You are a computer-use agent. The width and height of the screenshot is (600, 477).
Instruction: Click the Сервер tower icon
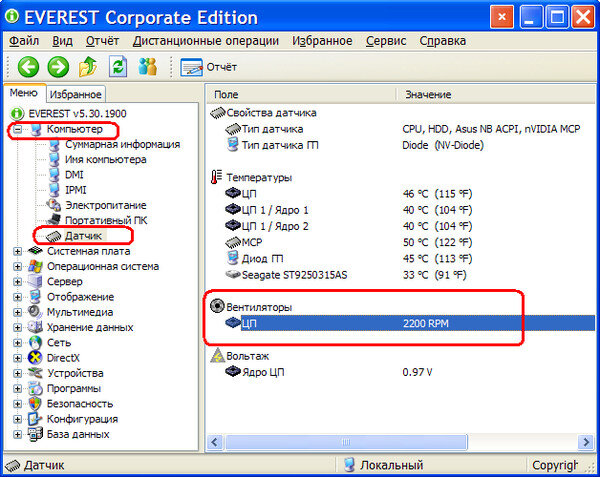(x=35, y=282)
